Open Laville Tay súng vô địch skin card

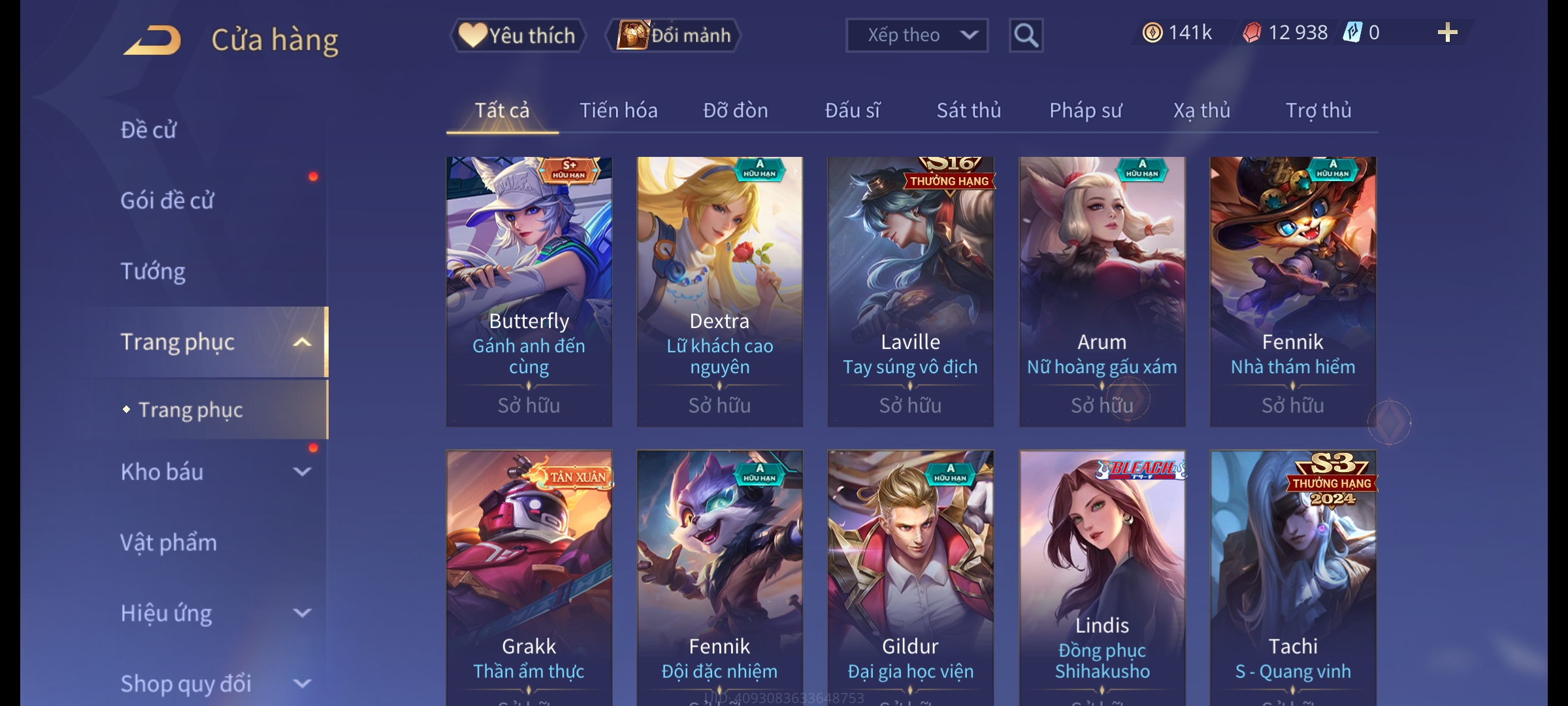click(911, 292)
